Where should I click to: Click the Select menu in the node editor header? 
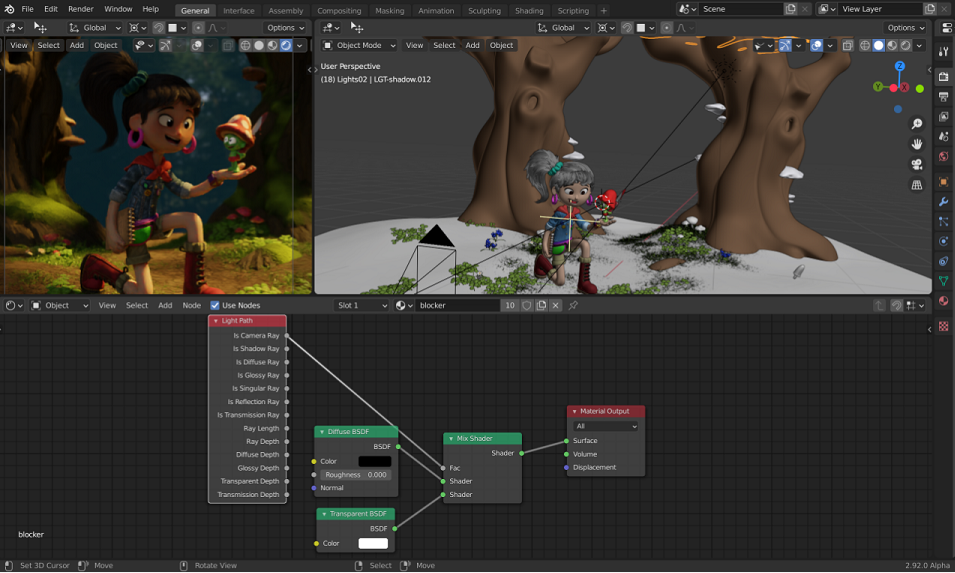[136, 306]
